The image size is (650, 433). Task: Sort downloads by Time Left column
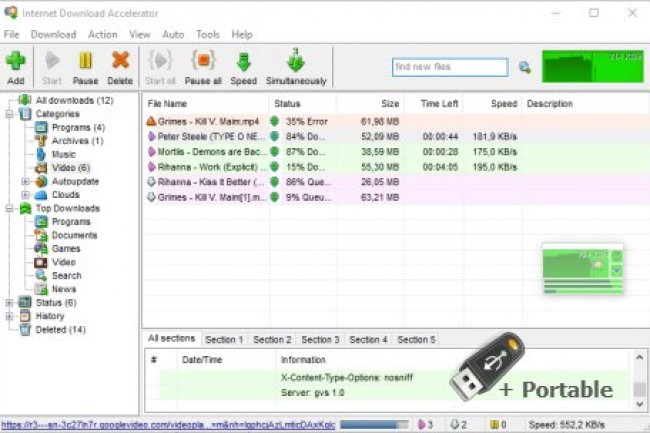pos(440,103)
